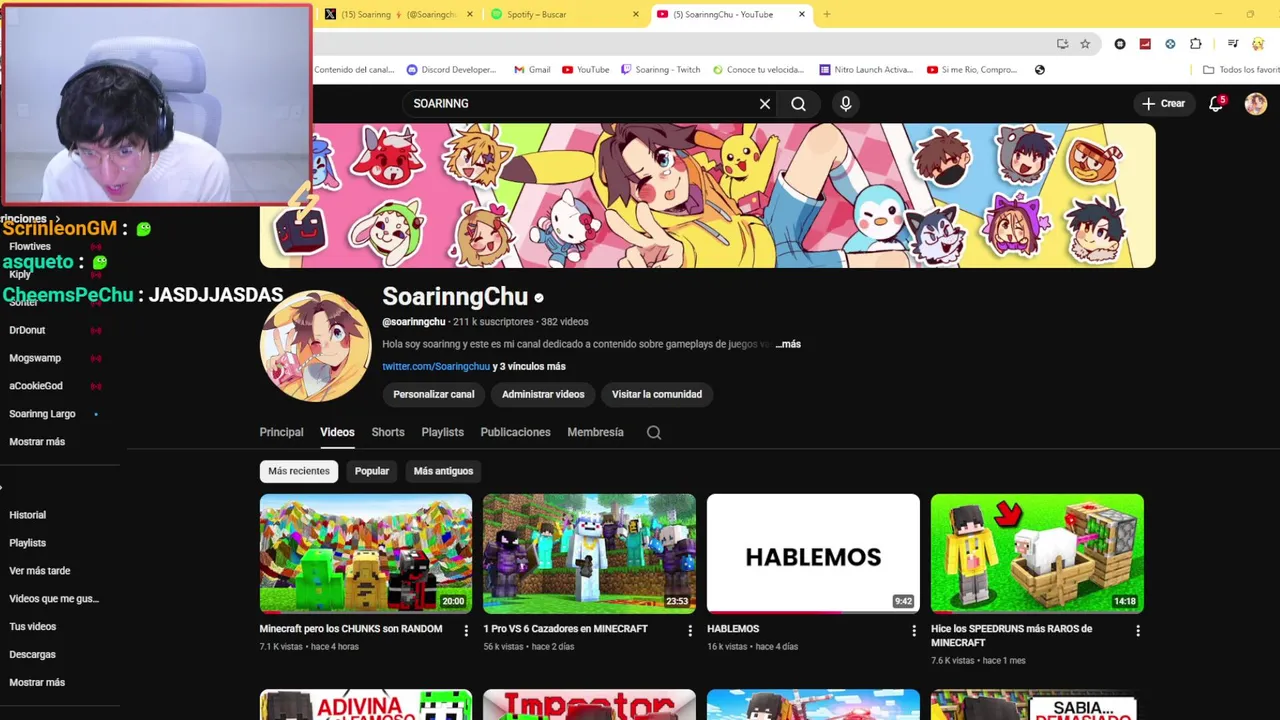
Task: Open the account avatar menu
Action: 1256,103
